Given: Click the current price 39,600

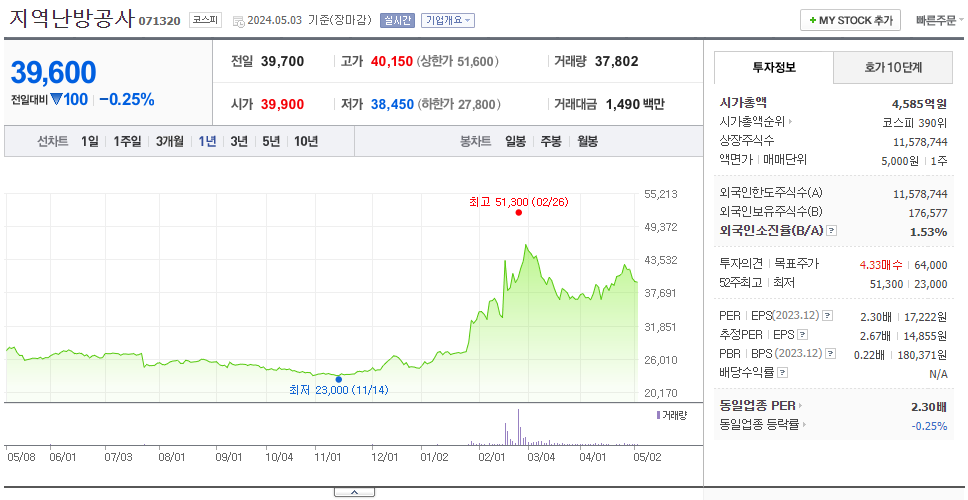Looking at the screenshot, I should point(54,73).
